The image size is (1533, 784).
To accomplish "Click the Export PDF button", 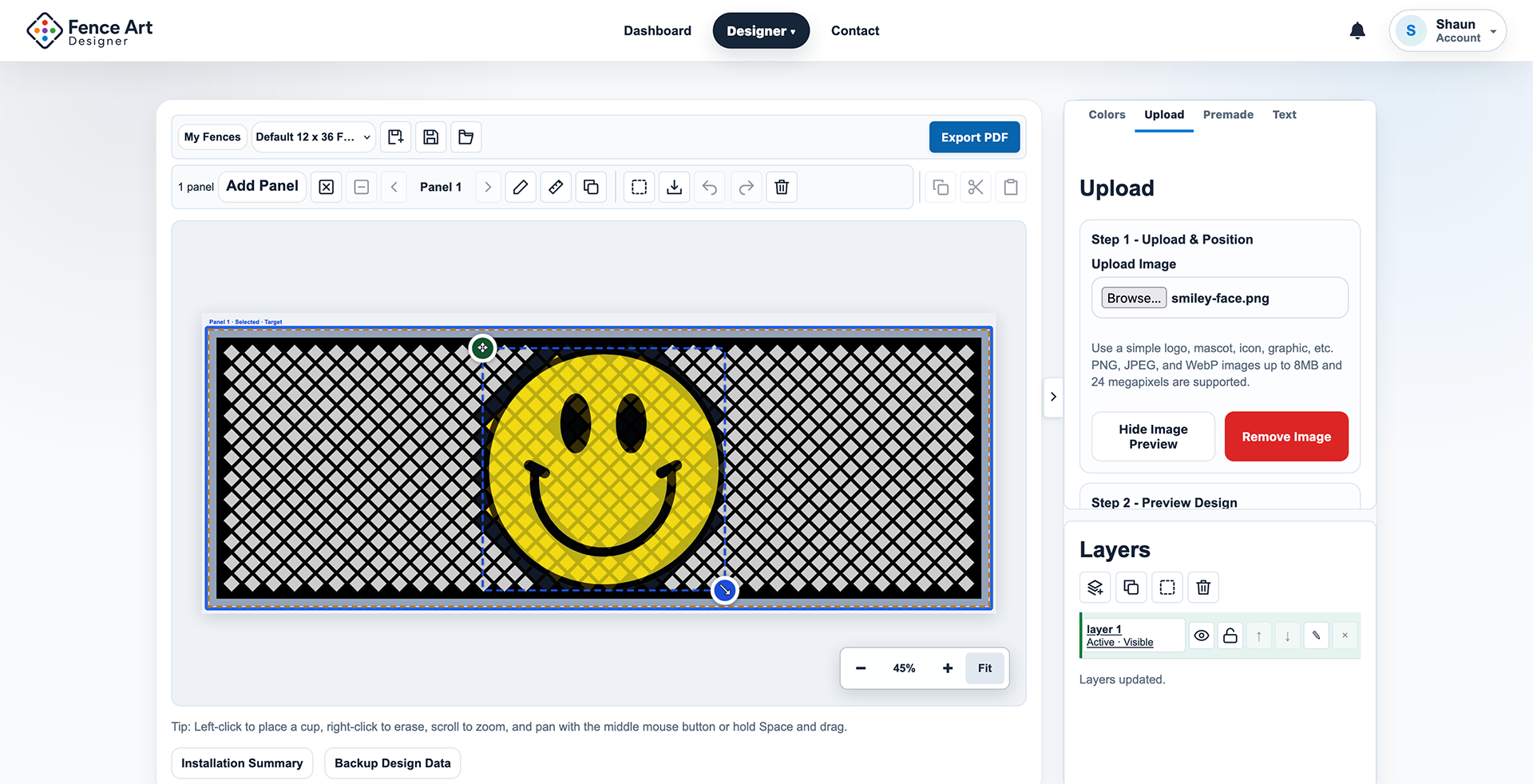I will [x=974, y=137].
